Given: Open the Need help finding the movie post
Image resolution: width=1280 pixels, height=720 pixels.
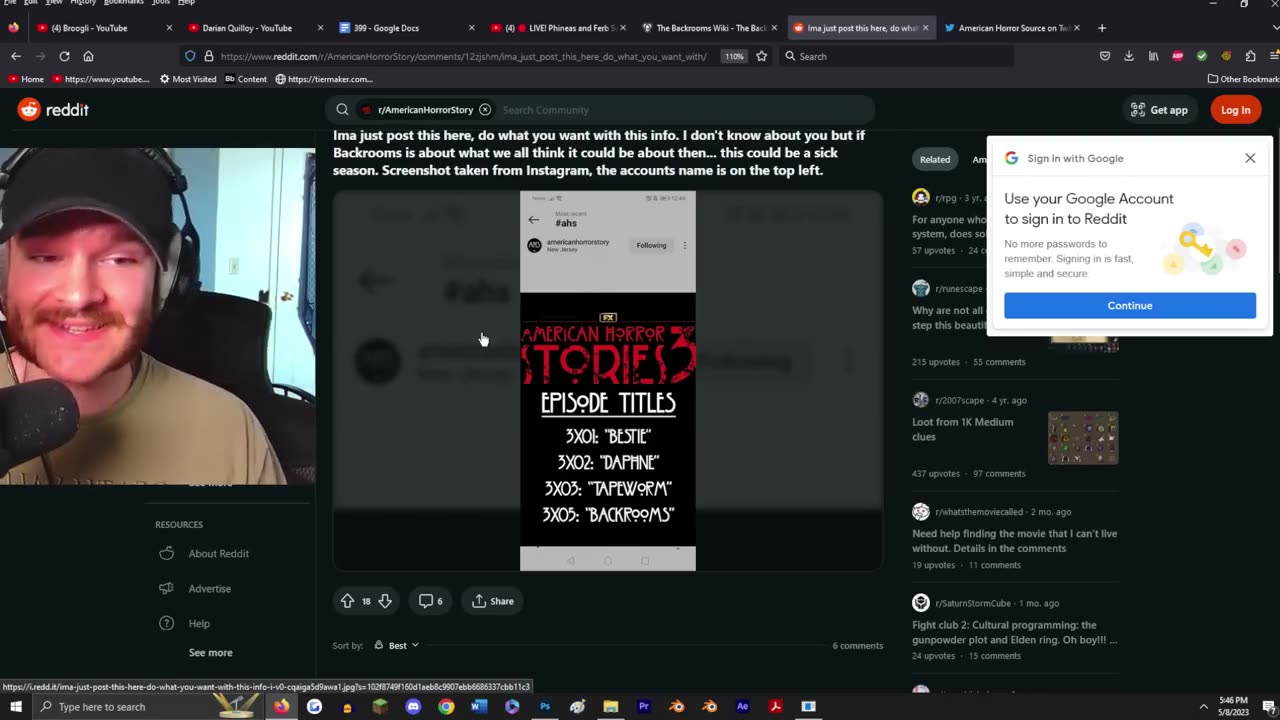Looking at the screenshot, I should (1014, 541).
